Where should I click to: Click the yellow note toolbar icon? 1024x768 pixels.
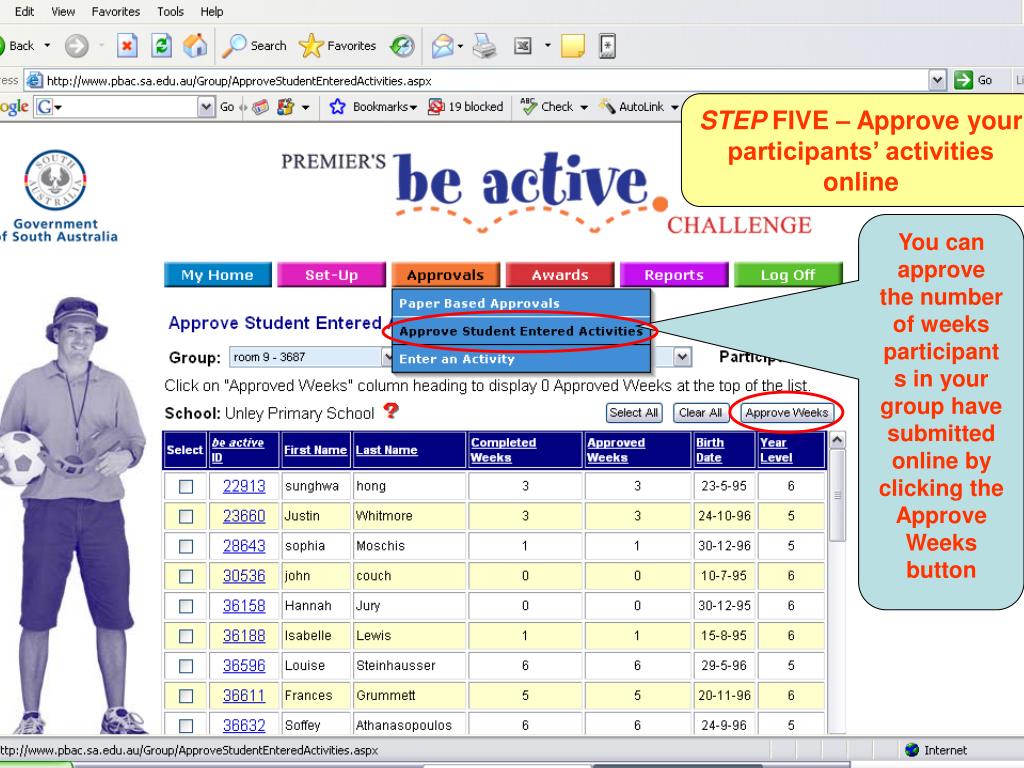coord(573,46)
